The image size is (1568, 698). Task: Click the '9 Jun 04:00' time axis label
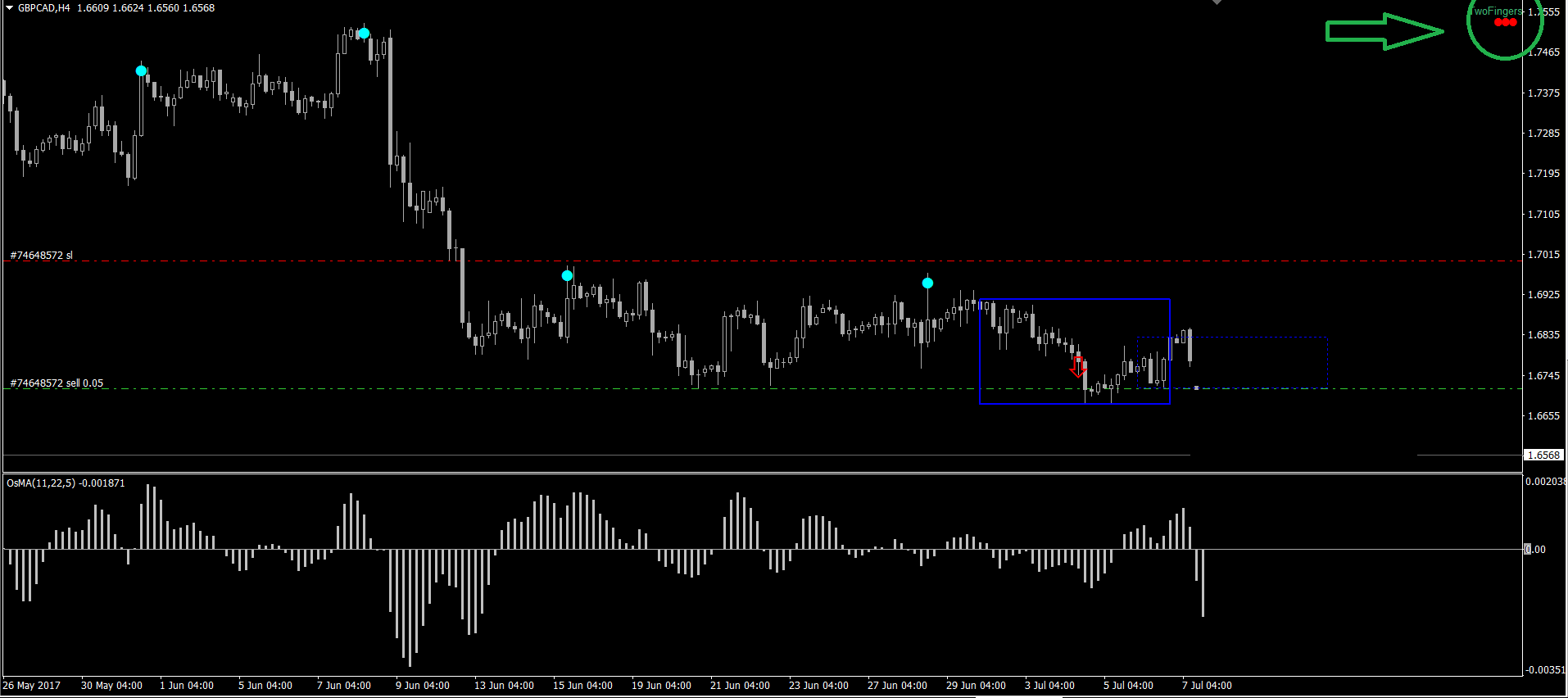tap(423, 686)
